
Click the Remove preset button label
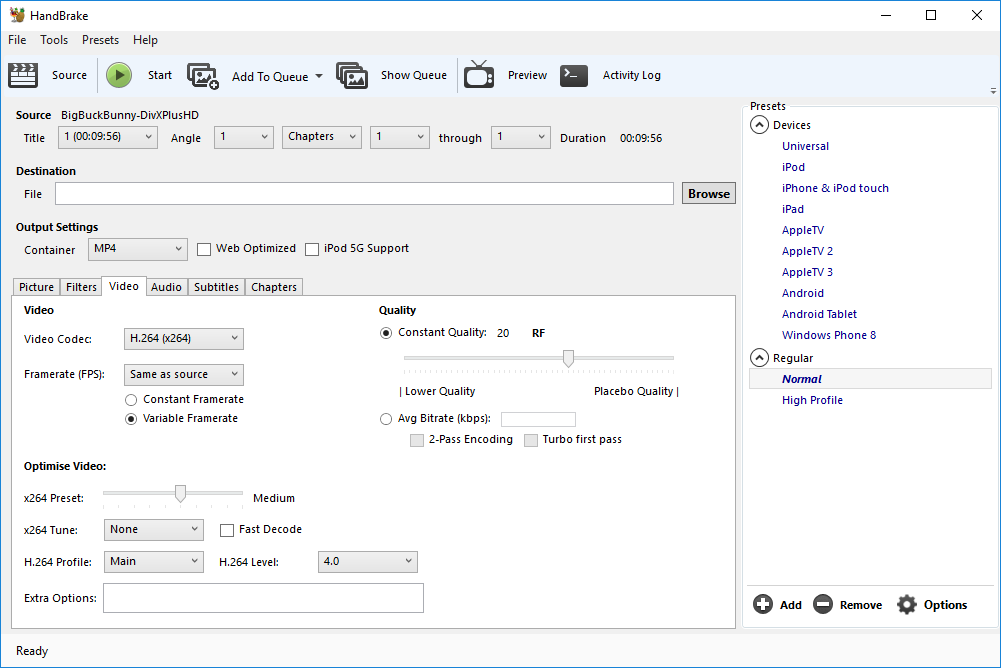pyautogui.click(x=861, y=605)
